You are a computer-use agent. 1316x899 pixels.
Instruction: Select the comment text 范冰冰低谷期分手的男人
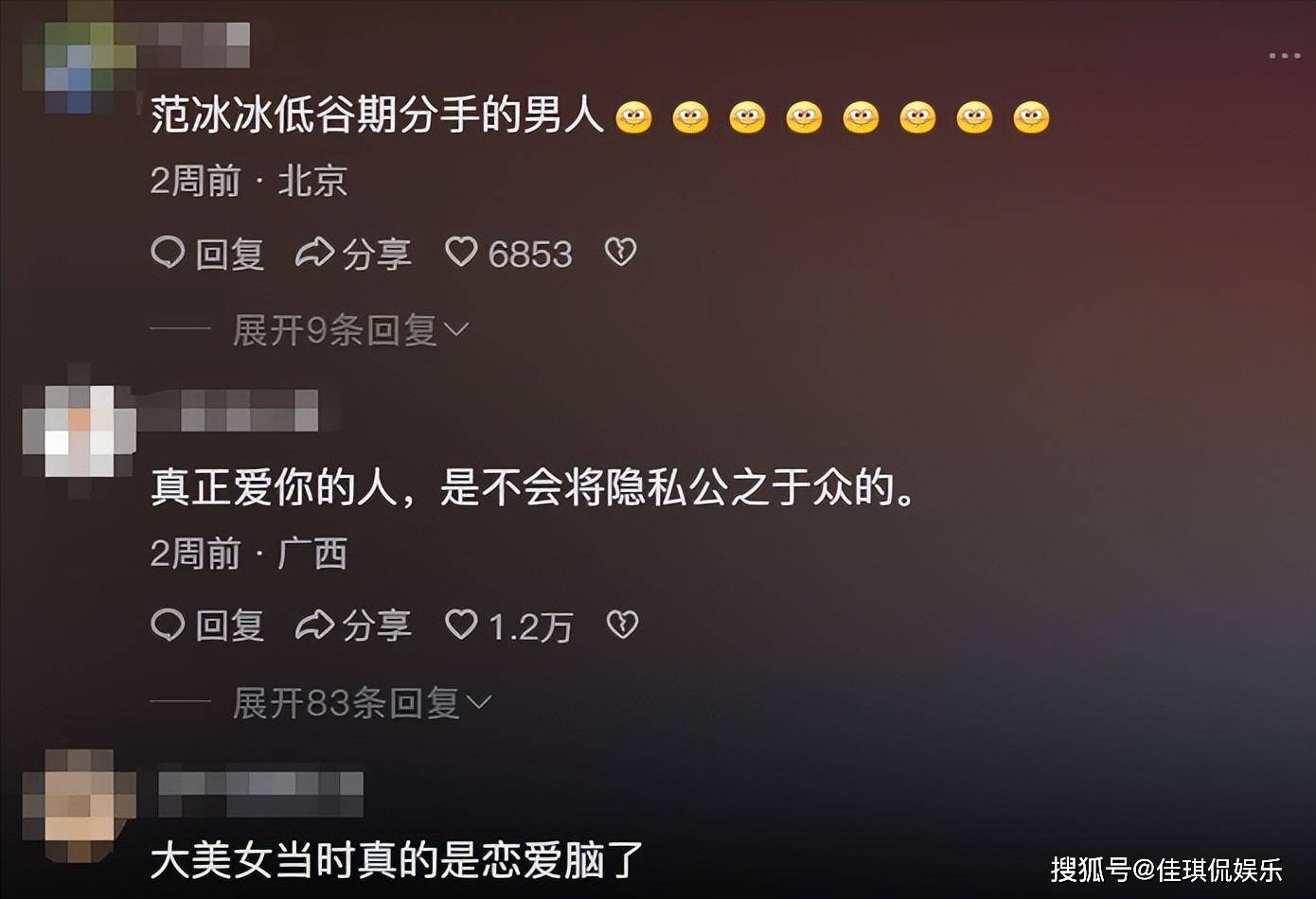pos(377,115)
